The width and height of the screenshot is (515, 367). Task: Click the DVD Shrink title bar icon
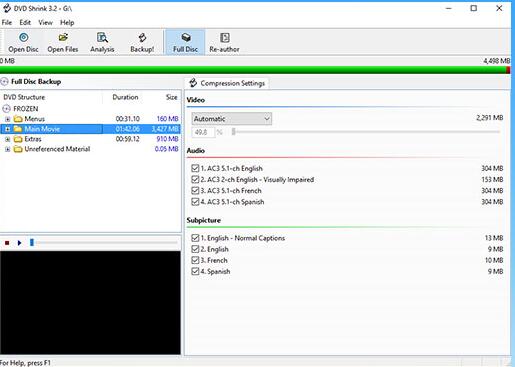point(7,8)
